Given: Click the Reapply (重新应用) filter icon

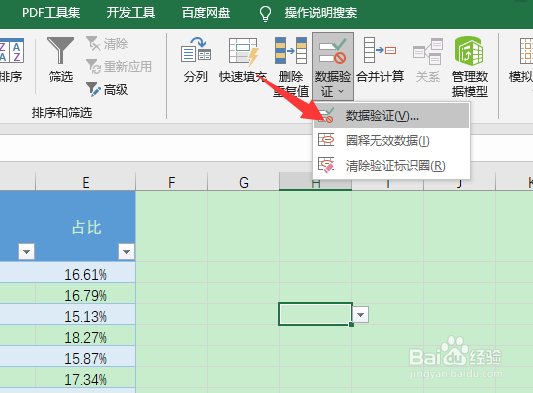Looking at the screenshot, I should [x=93, y=67].
